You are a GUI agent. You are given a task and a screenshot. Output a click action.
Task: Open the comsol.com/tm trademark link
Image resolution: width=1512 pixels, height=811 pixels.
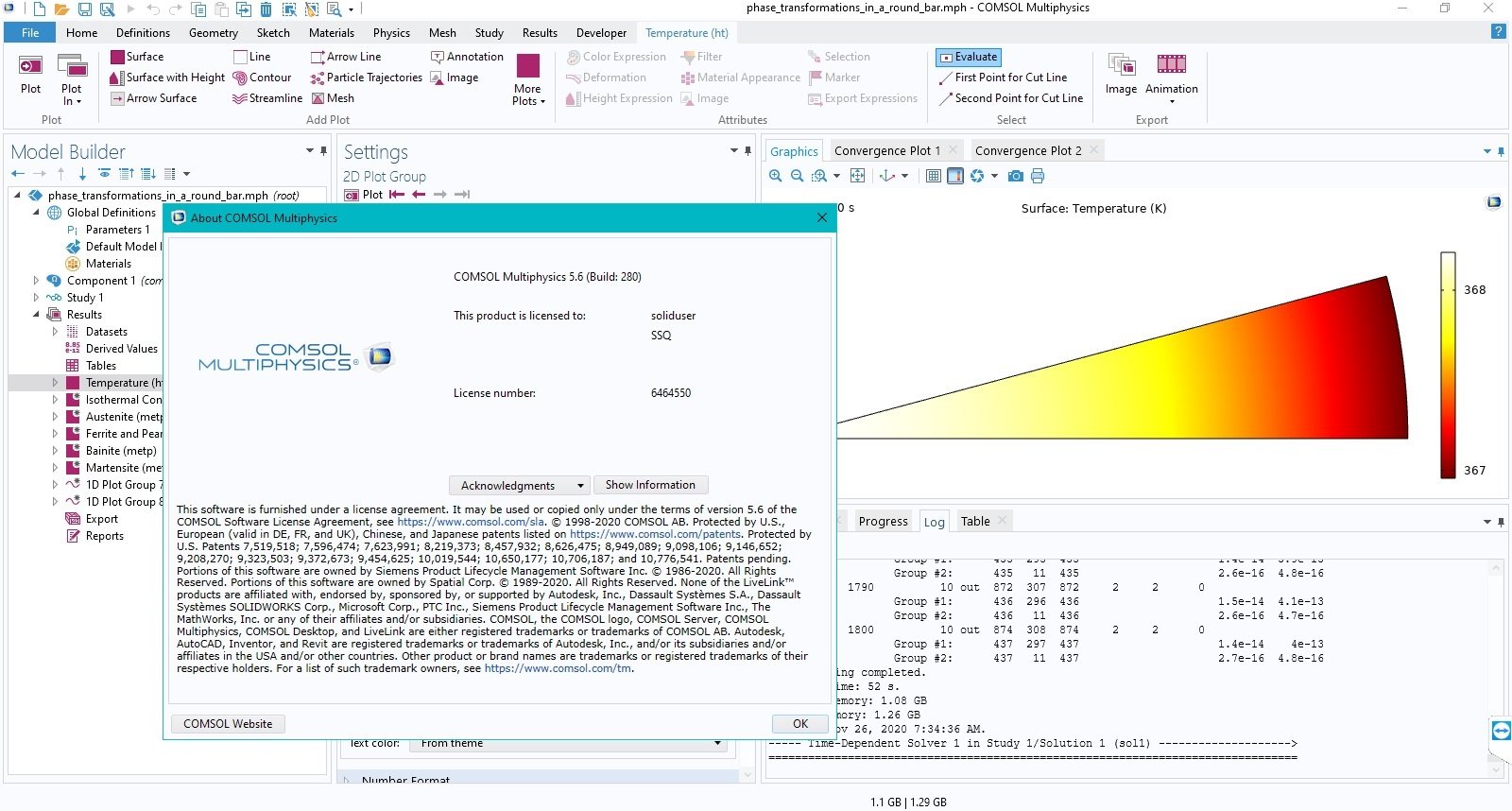pos(558,668)
